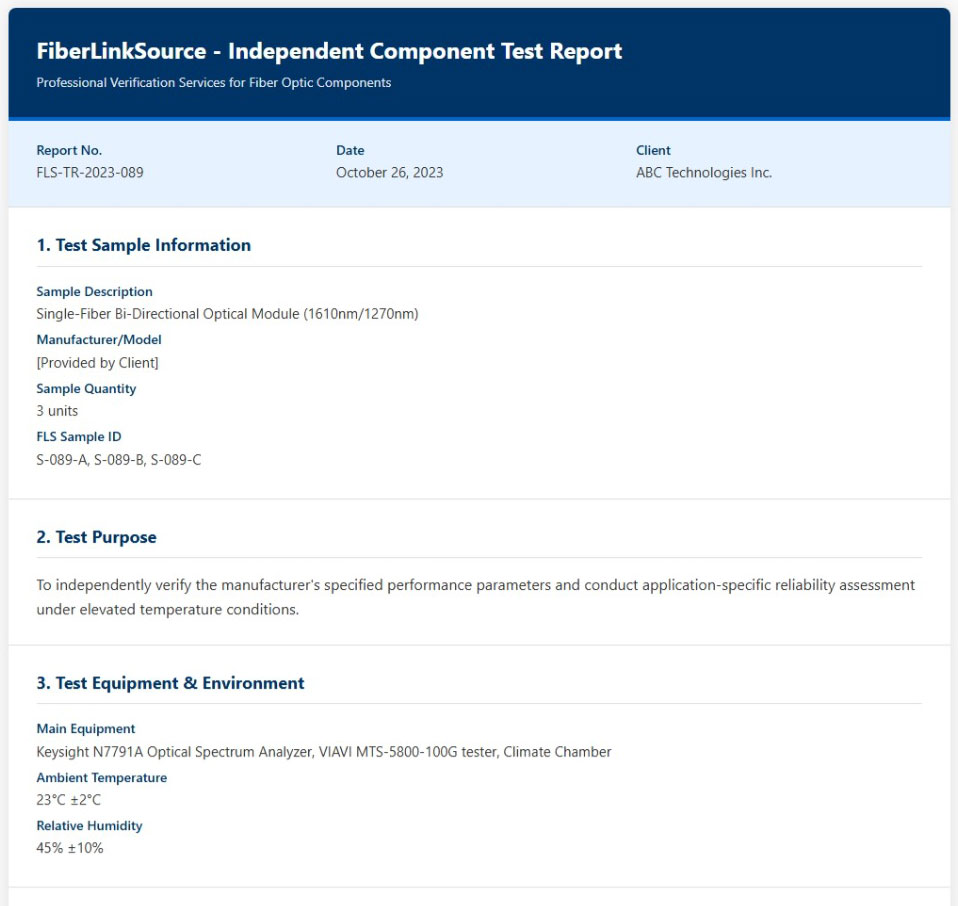Click the FiberLinkSource report title heading
Image resolution: width=958 pixels, height=906 pixels.
(329, 52)
